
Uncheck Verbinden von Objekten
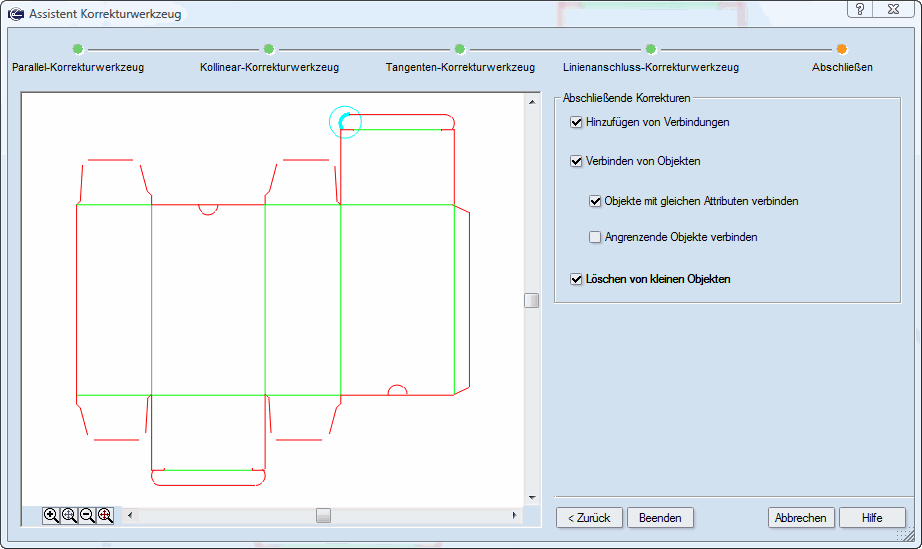click(576, 161)
